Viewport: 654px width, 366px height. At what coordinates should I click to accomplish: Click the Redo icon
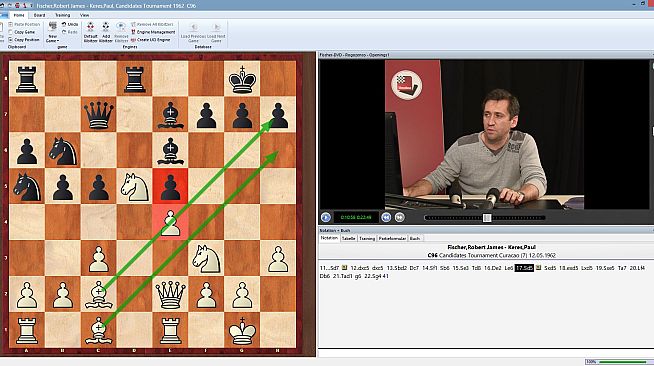click(64, 32)
